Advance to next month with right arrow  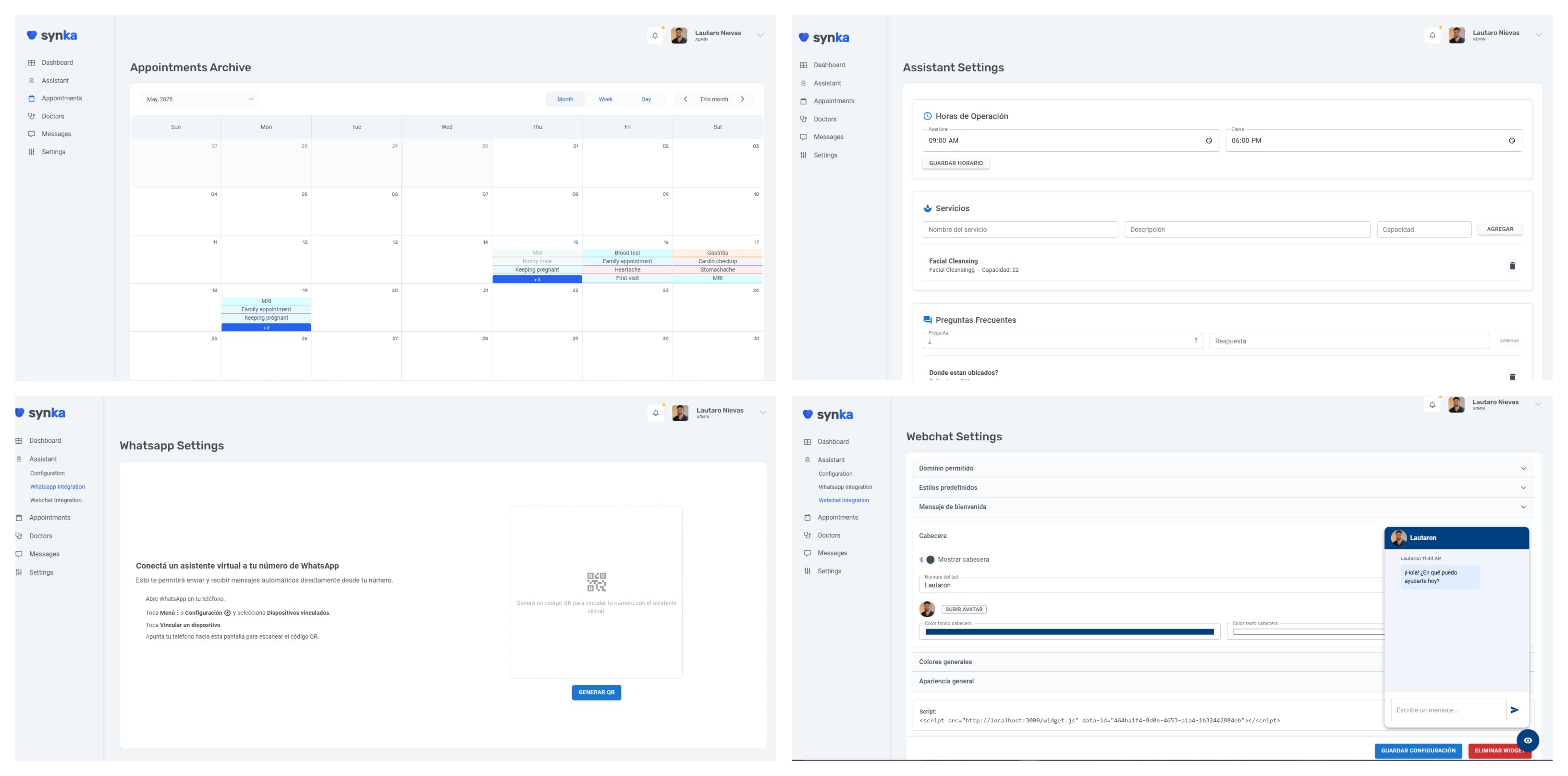click(742, 99)
